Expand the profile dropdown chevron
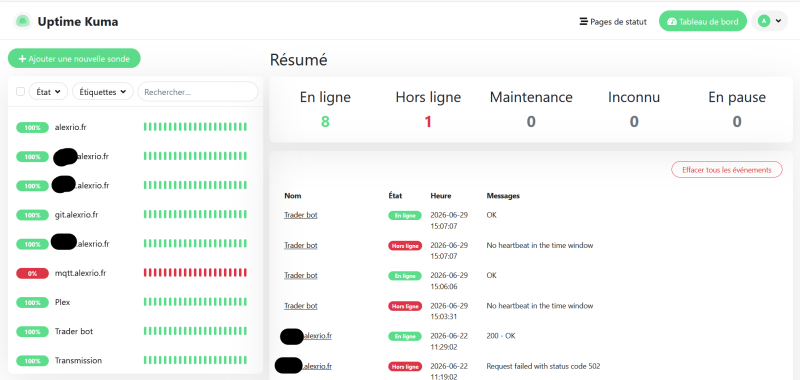This screenshot has height=380, width=800. click(x=778, y=21)
